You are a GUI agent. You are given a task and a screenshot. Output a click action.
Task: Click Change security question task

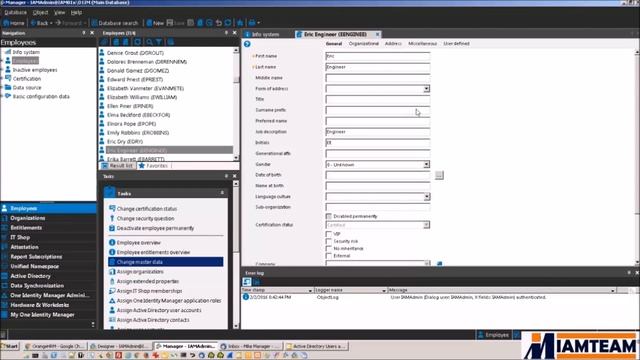[x=145, y=218]
